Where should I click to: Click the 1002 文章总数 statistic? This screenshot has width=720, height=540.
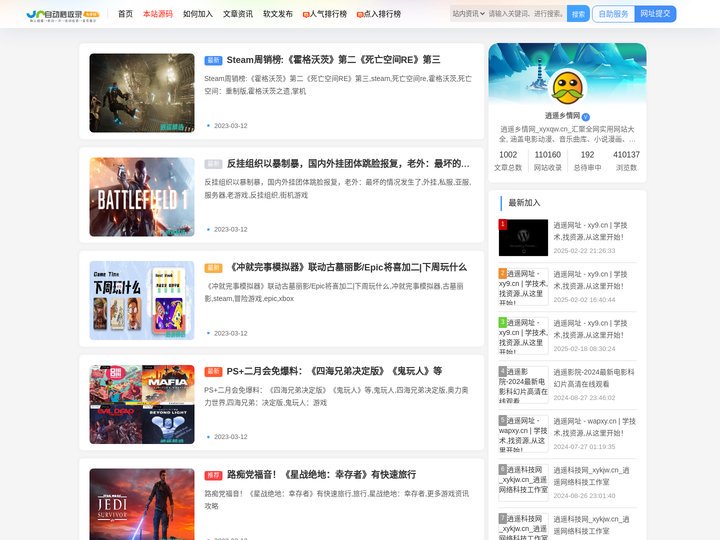click(x=508, y=161)
